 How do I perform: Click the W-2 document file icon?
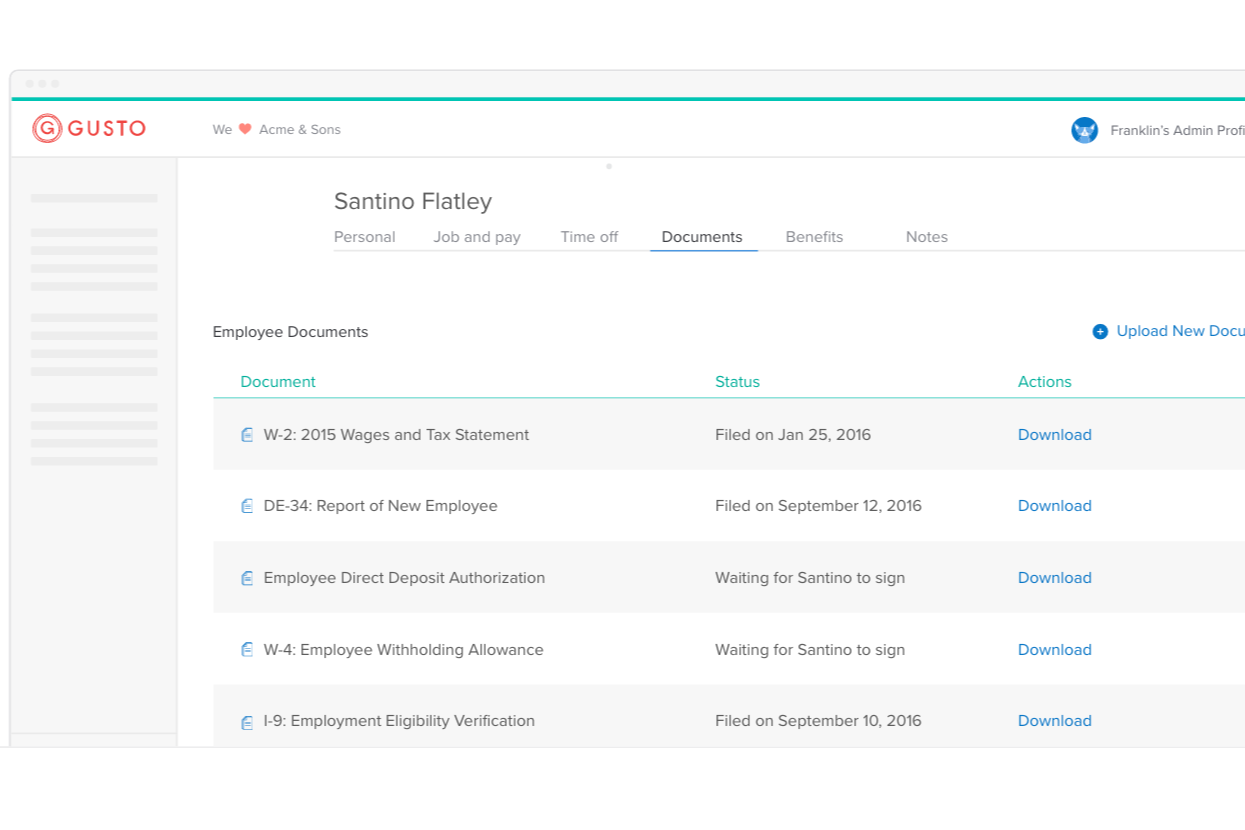pyautogui.click(x=247, y=435)
